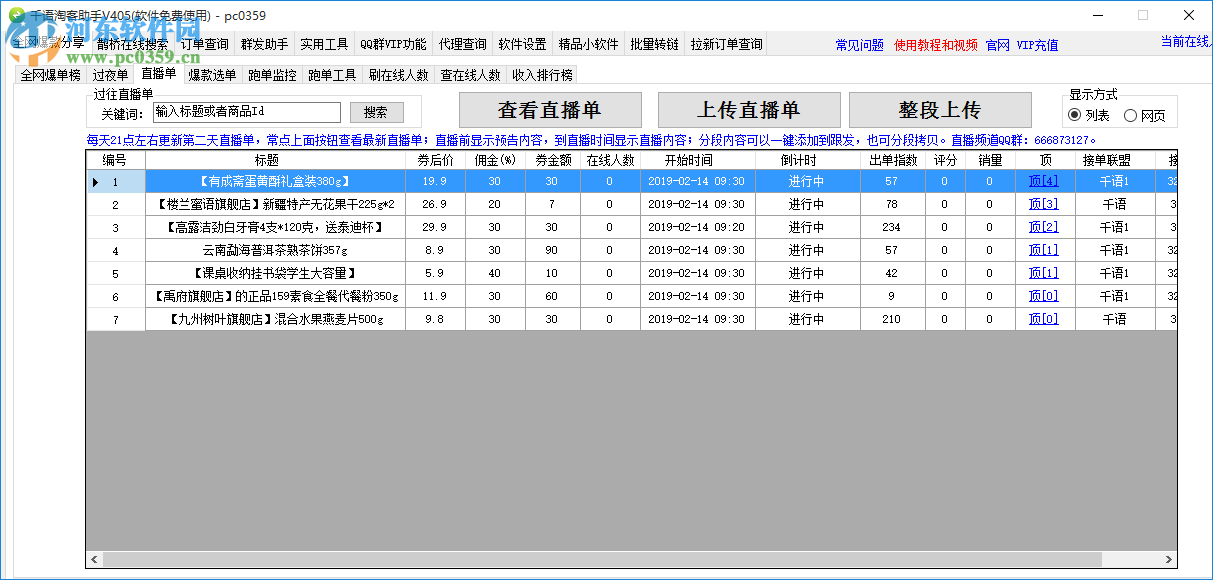Click the 搜索 button next to keyword field
This screenshot has width=1213, height=580.
(x=375, y=112)
